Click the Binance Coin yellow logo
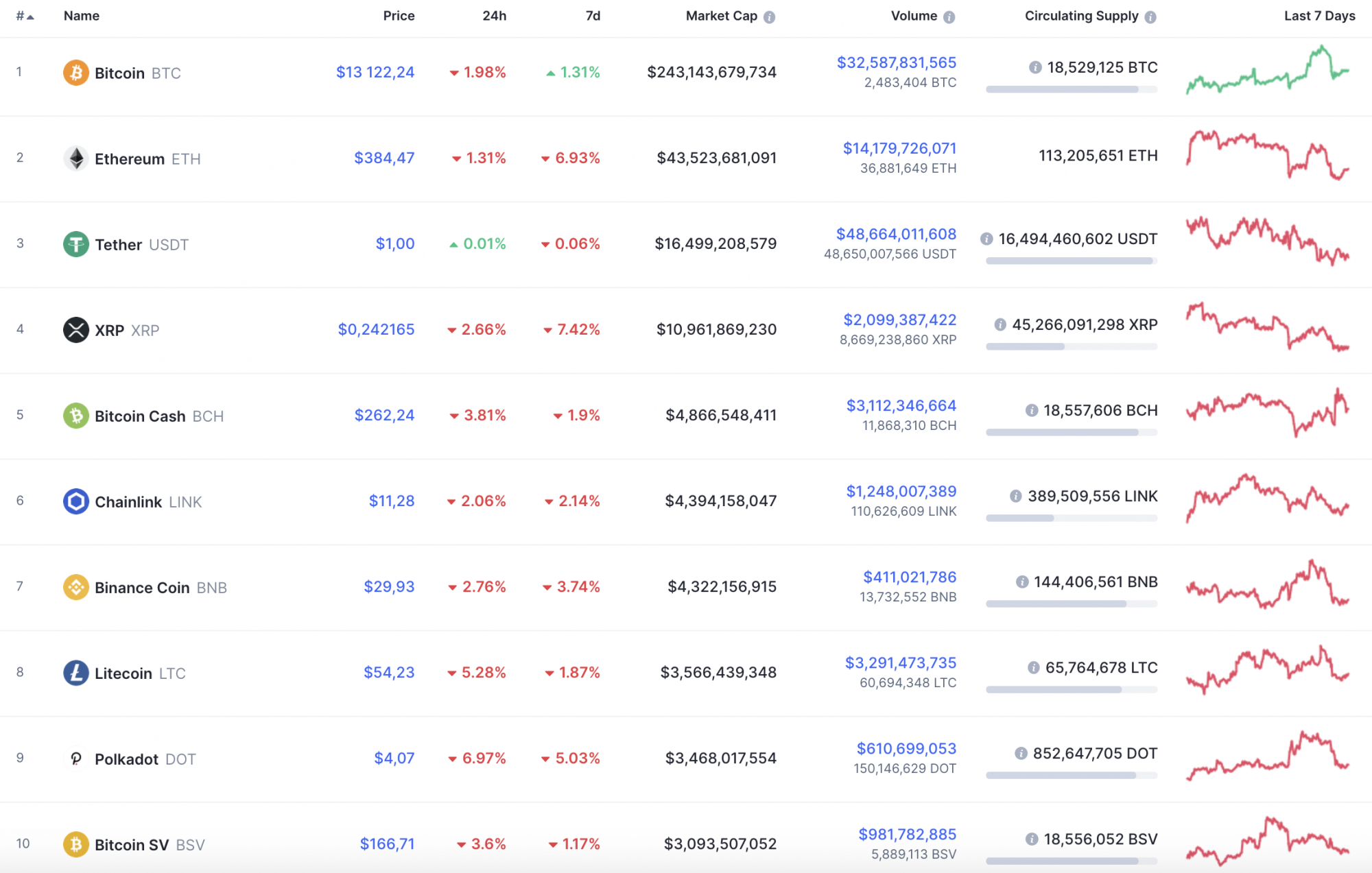Image resolution: width=1372 pixels, height=873 pixels. [76, 587]
